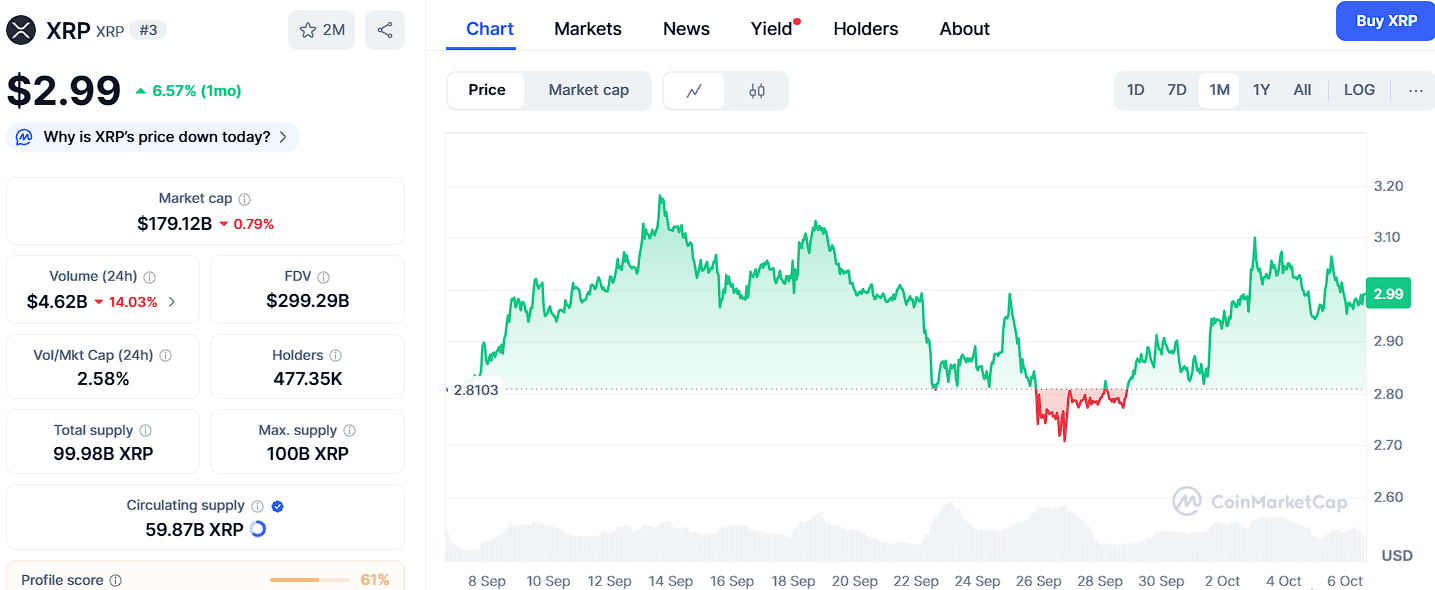Expand "Why is XRP's price down today?"
The width and height of the screenshot is (1435, 590).
[156, 137]
